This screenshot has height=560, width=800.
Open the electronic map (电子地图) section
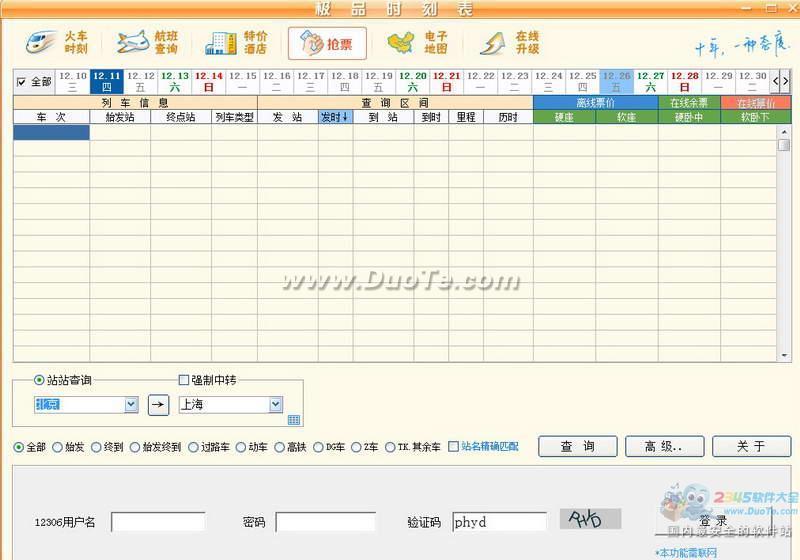[x=417, y=43]
